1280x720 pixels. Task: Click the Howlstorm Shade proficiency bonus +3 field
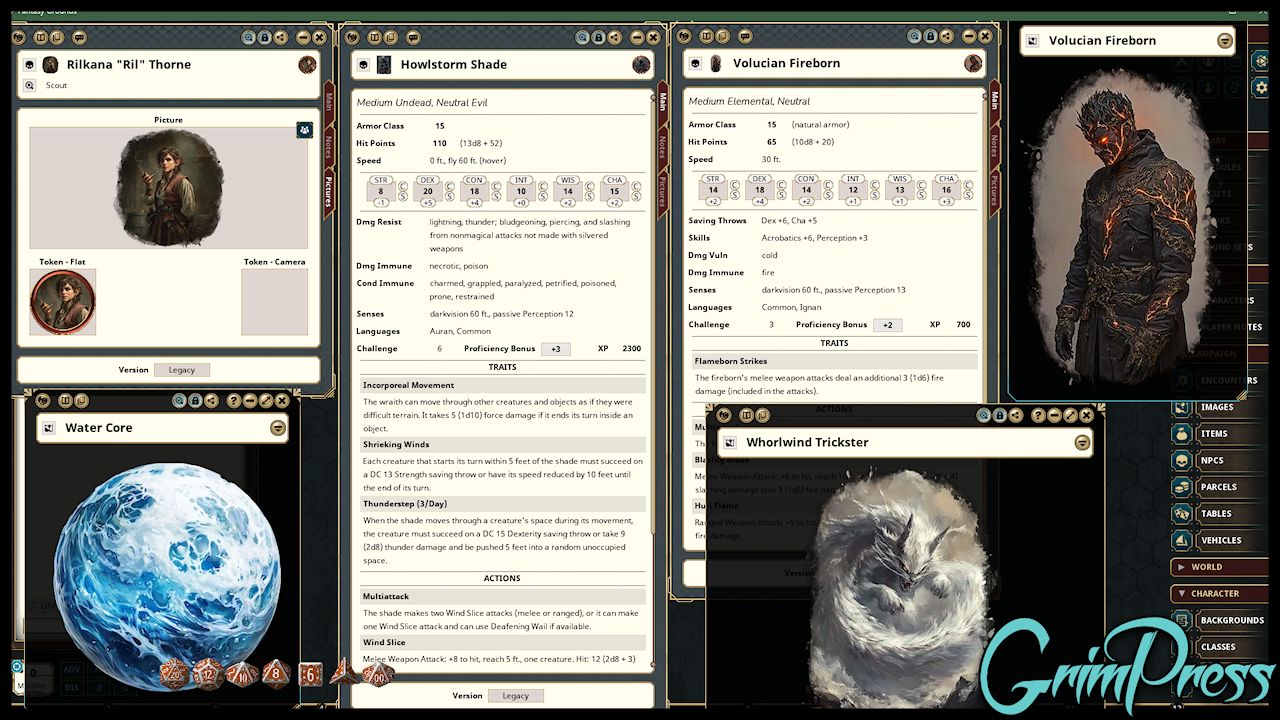pos(556,349)
